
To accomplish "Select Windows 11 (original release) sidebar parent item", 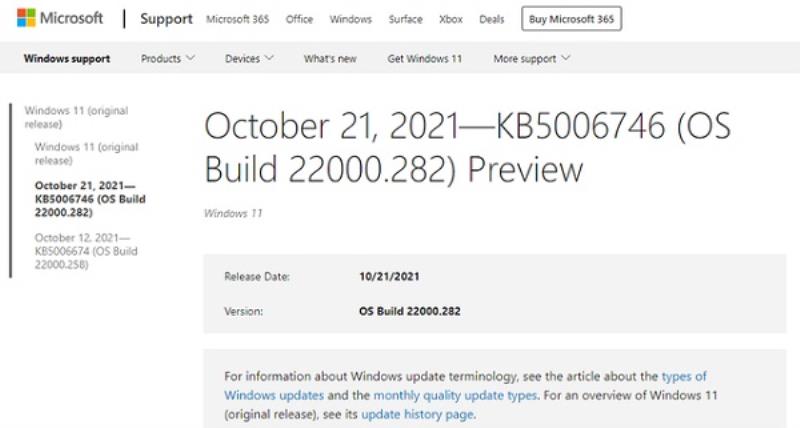I will (76, 117).
